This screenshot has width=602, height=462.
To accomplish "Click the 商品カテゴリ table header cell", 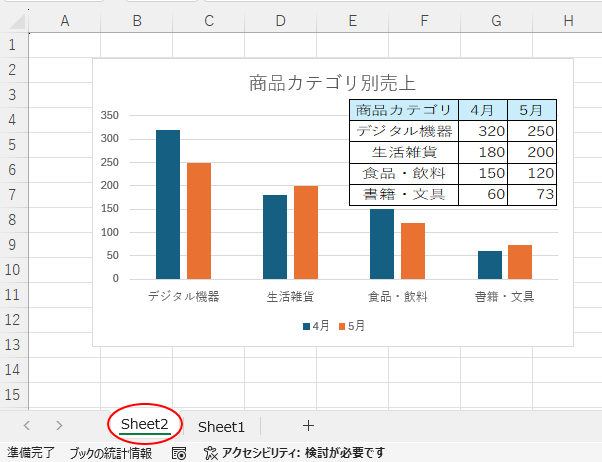I will point(404,110).
